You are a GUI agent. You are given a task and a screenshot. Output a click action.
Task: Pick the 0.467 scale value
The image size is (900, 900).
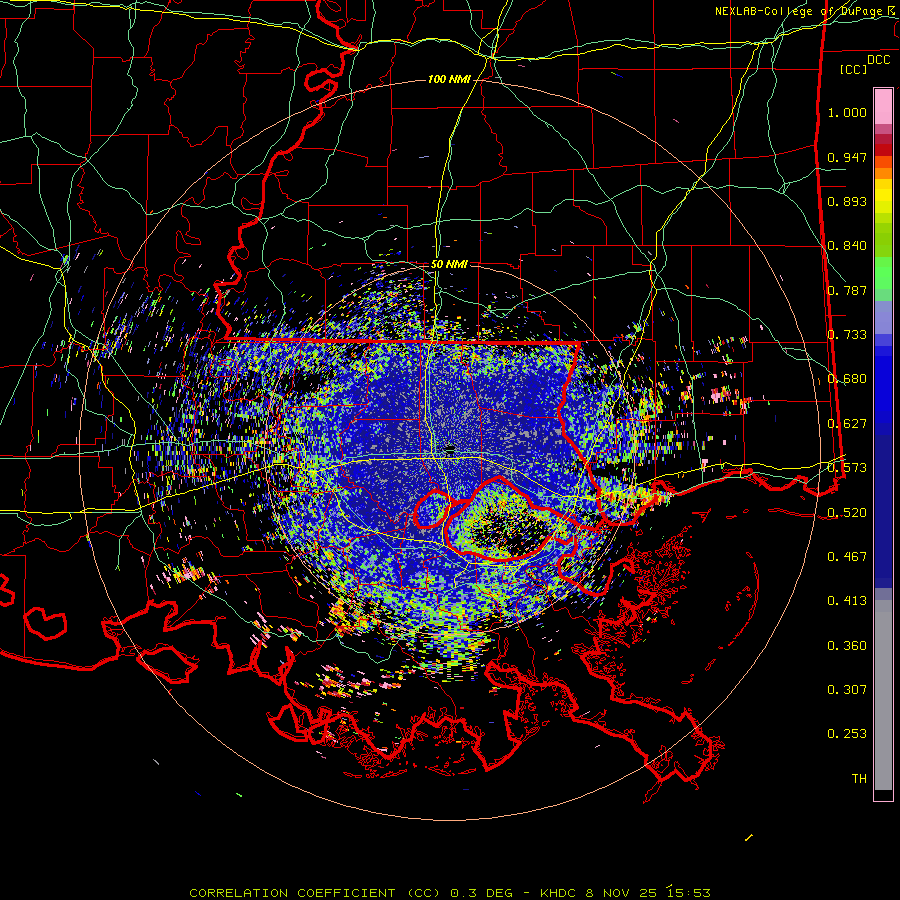tap(847, 557)
